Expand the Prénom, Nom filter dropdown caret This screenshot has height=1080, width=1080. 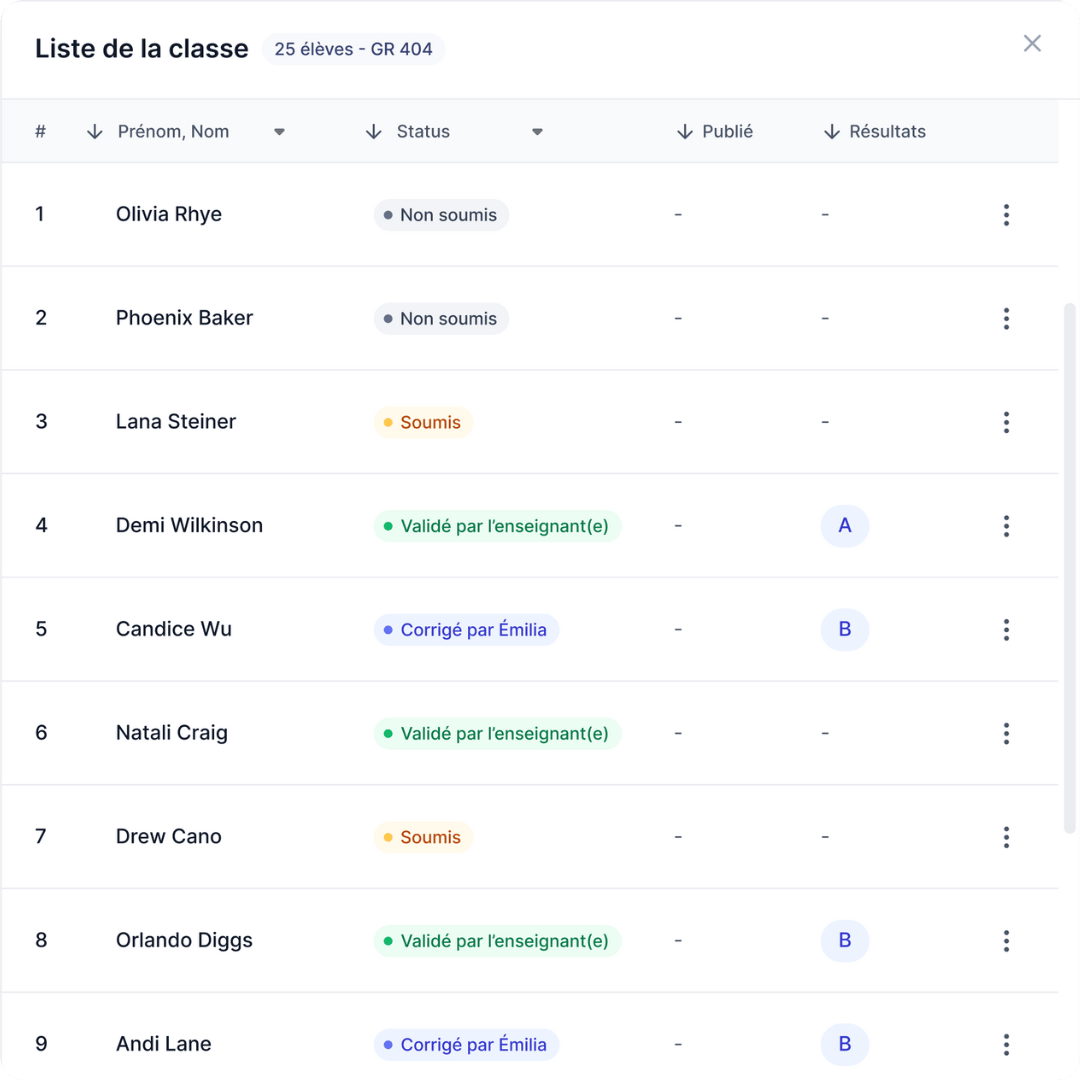280,132
